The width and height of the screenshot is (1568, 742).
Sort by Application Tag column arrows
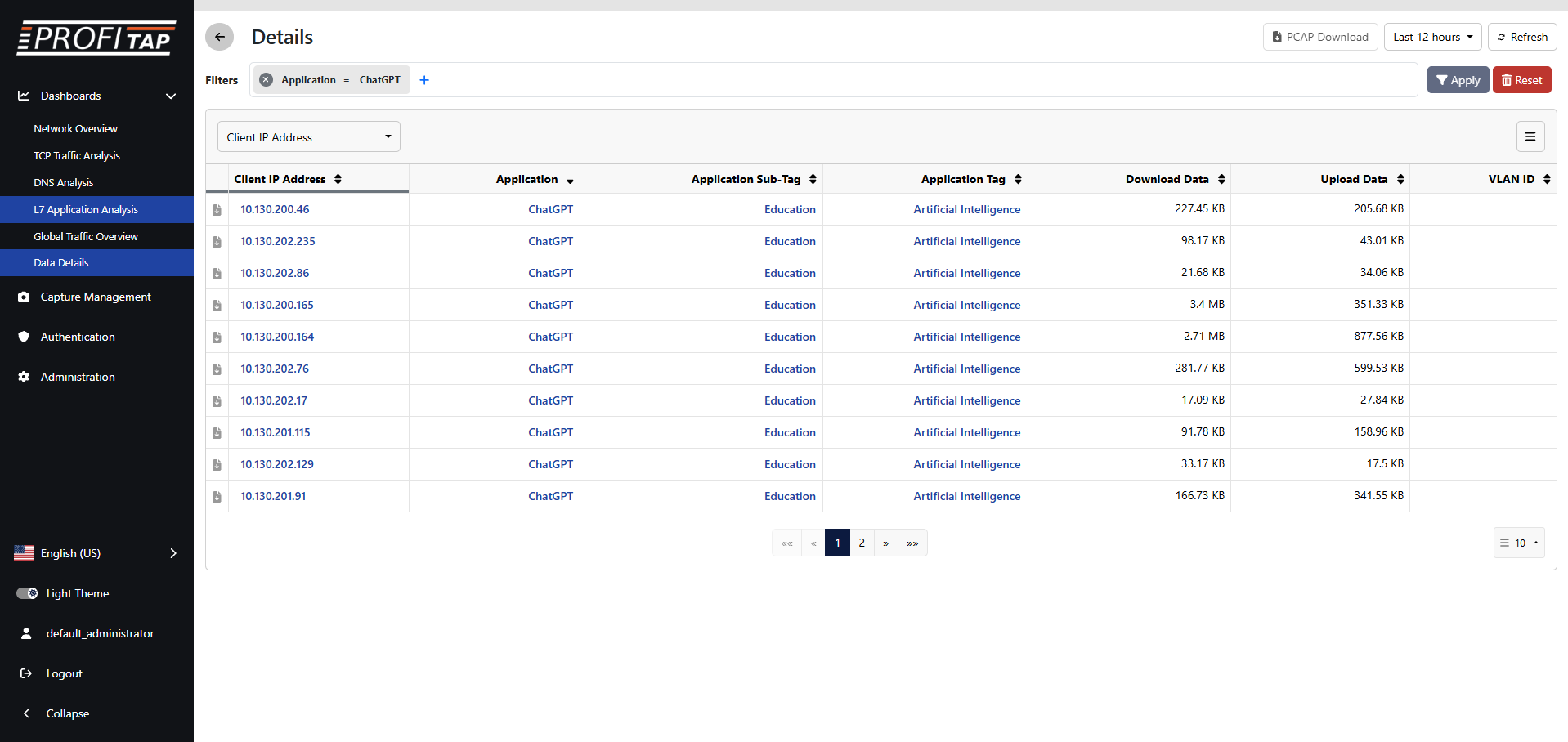tap(1018, 179)
